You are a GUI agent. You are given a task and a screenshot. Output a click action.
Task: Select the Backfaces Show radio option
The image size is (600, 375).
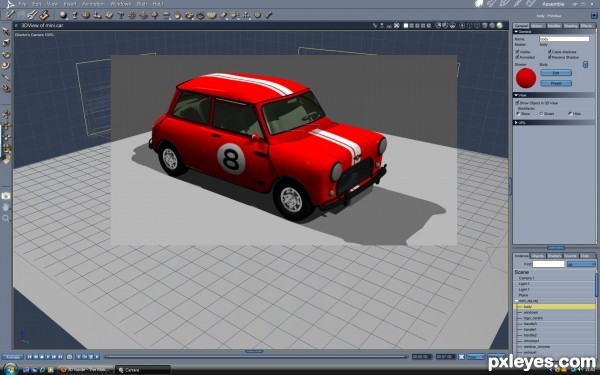(x=518, y=114)
